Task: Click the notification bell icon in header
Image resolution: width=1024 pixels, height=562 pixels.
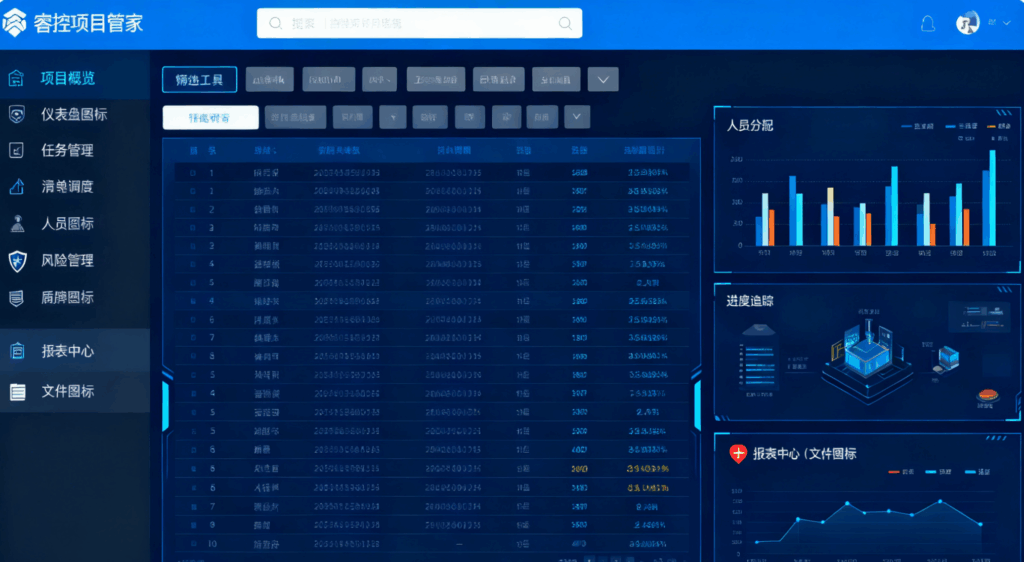Action: click(928, 24)
